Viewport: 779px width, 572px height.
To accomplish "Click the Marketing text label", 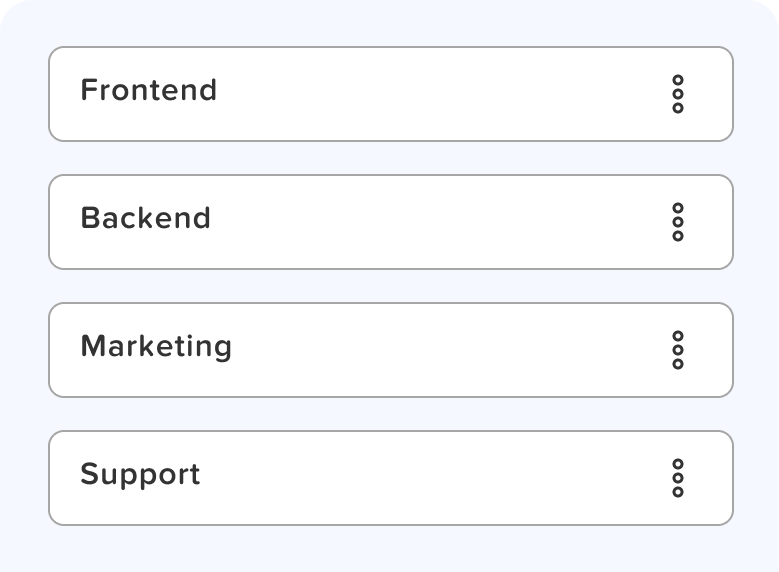I will [x=156, y=346].
